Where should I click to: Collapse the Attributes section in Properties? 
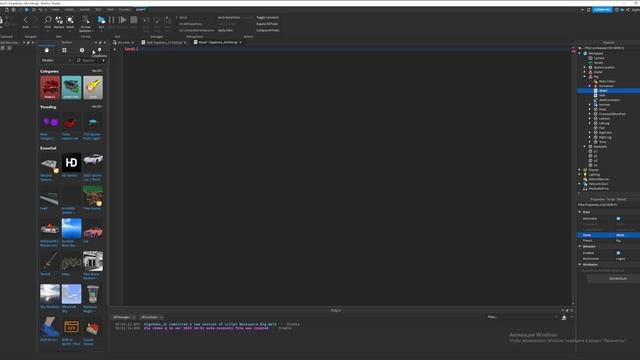click(x=580, y=264)
